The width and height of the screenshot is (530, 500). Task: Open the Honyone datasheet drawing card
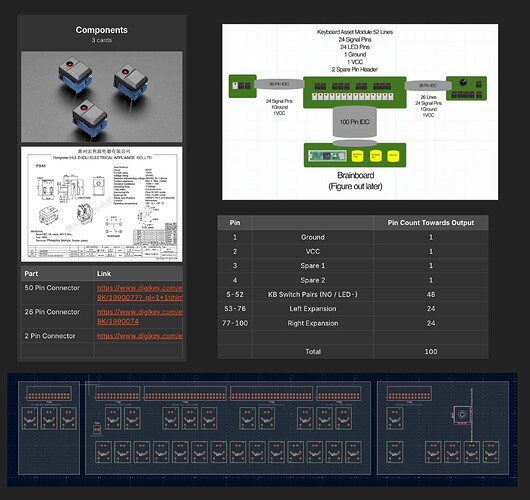tap(102, 204)
